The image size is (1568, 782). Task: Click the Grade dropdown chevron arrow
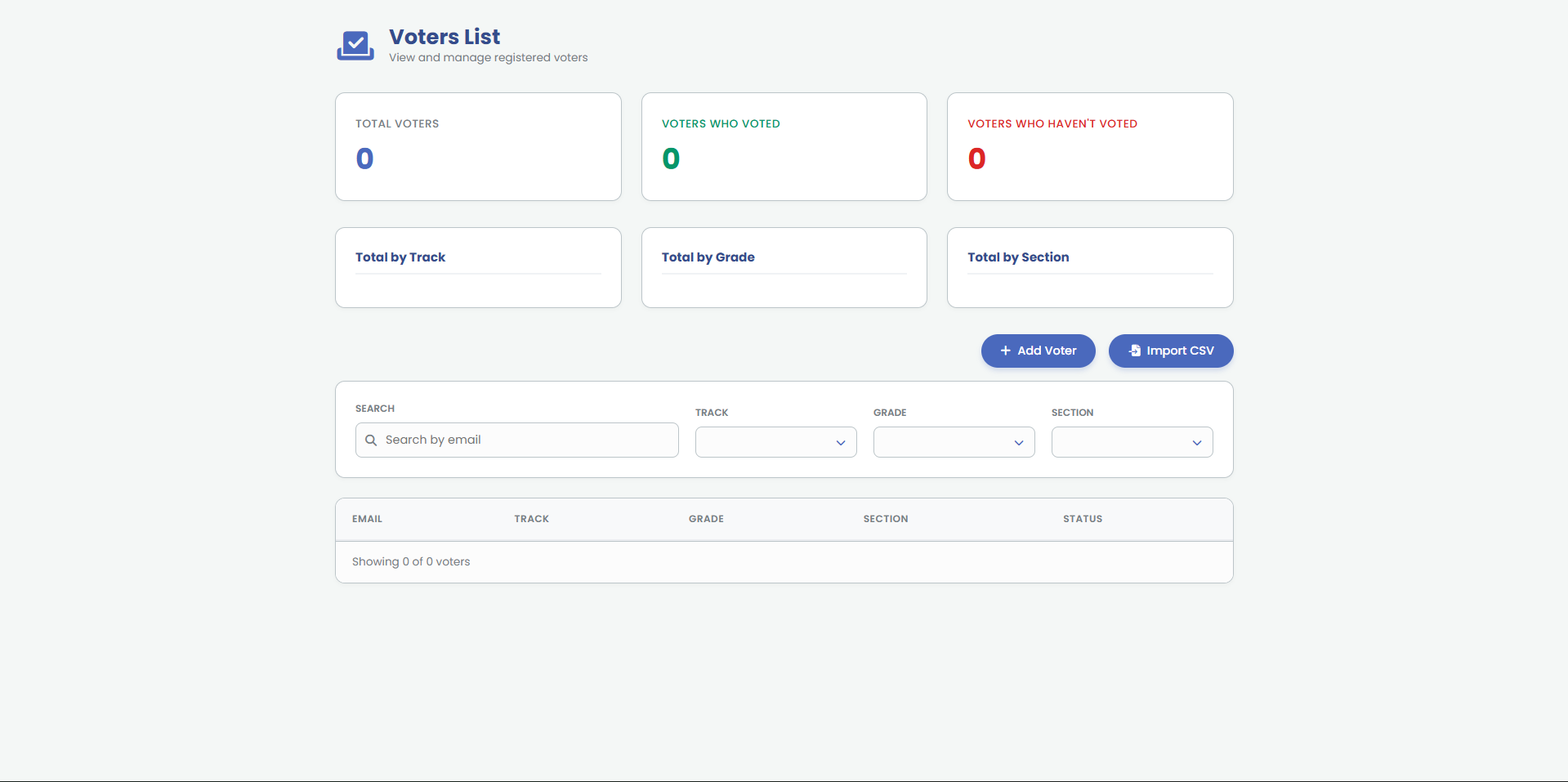[1018, 443]
